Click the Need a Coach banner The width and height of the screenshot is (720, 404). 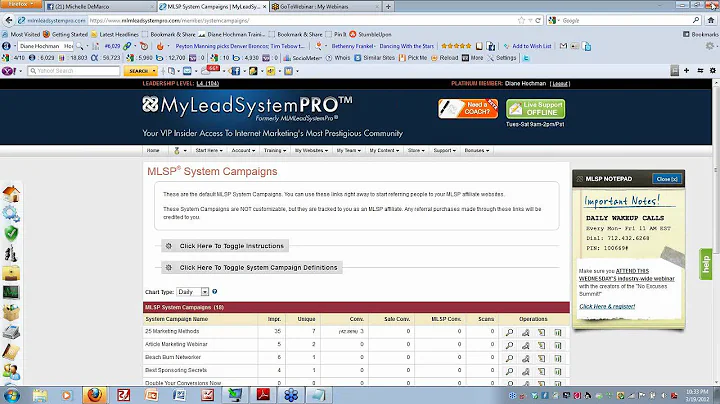(x=467, y=108)
